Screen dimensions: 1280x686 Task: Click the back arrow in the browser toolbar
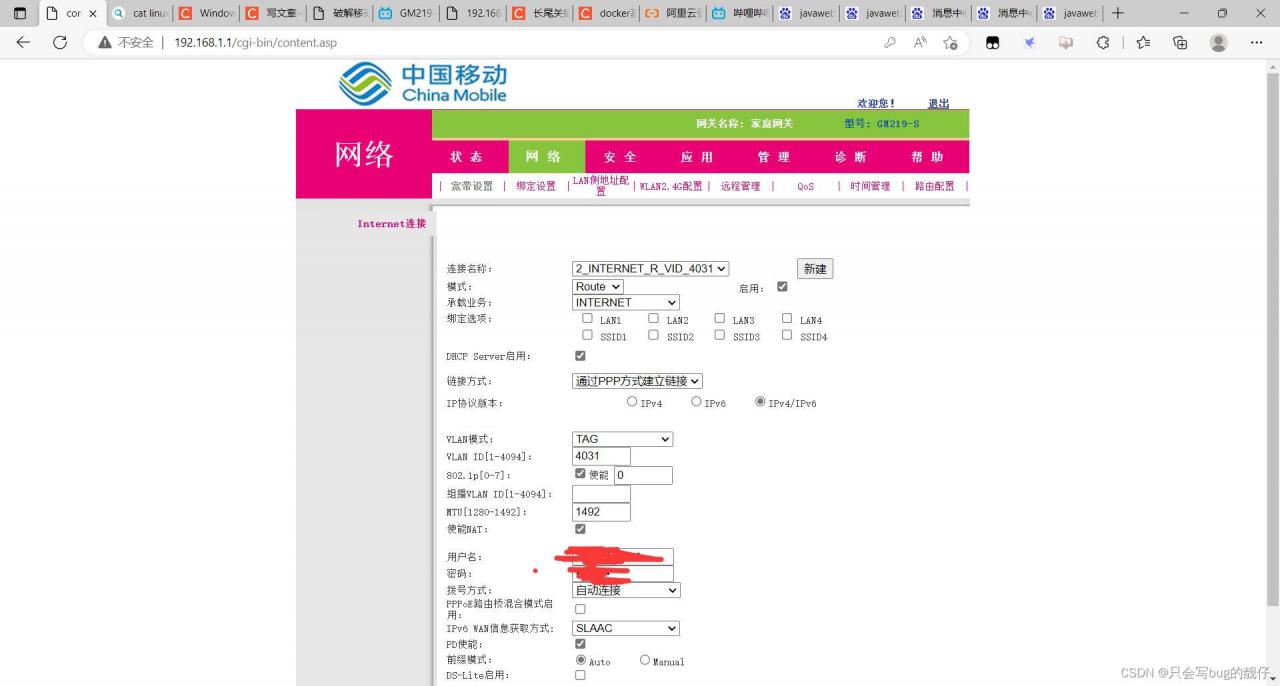tap(22, 43)
